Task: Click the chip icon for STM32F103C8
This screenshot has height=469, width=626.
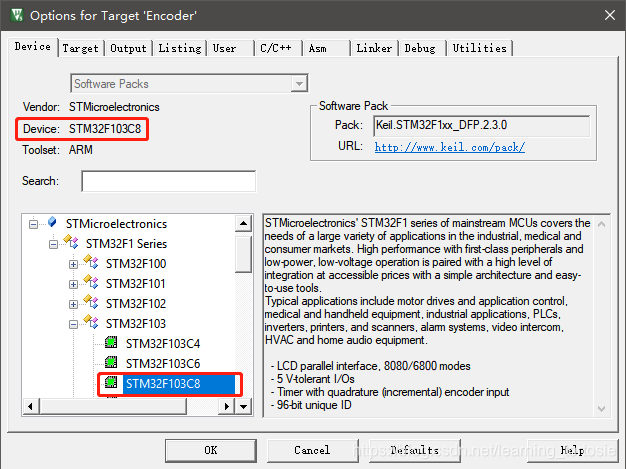Action: [x=111, y=382]
